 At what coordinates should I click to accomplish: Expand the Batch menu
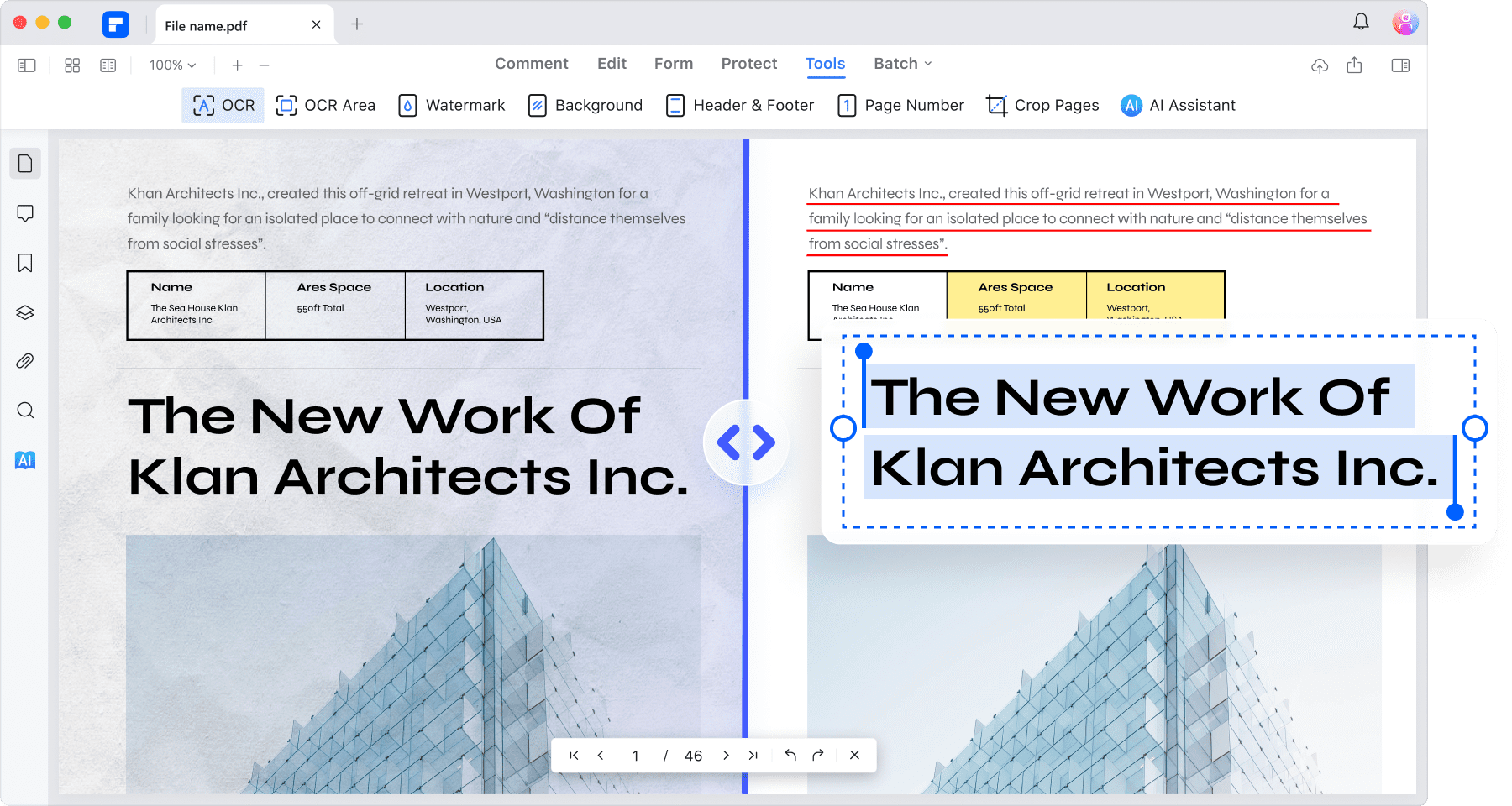pyautogui.click(x=903, y=64)
